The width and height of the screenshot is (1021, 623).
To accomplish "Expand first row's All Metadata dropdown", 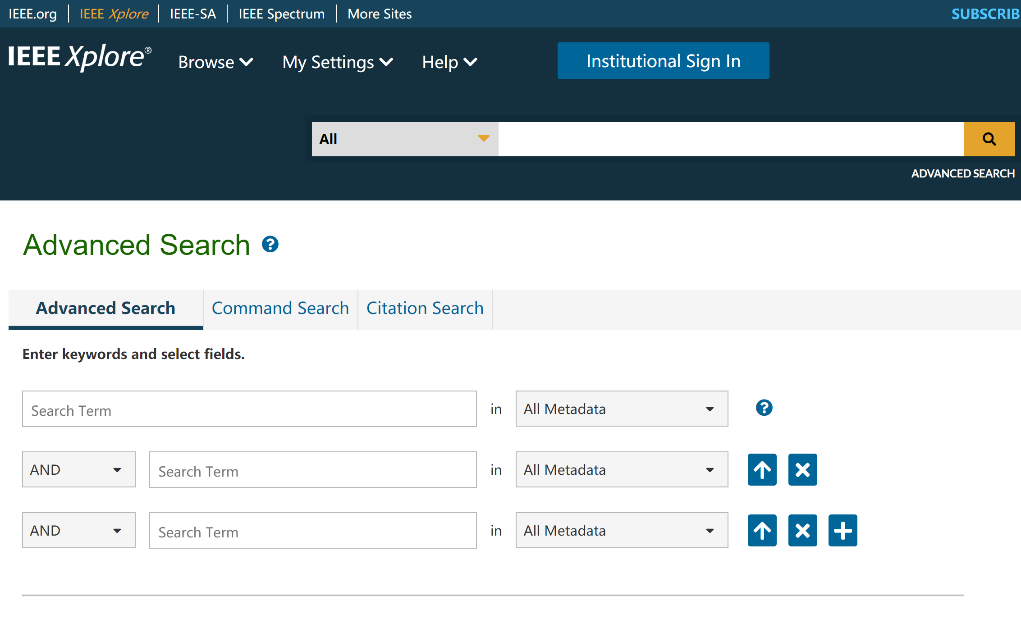I will (621, 409).
